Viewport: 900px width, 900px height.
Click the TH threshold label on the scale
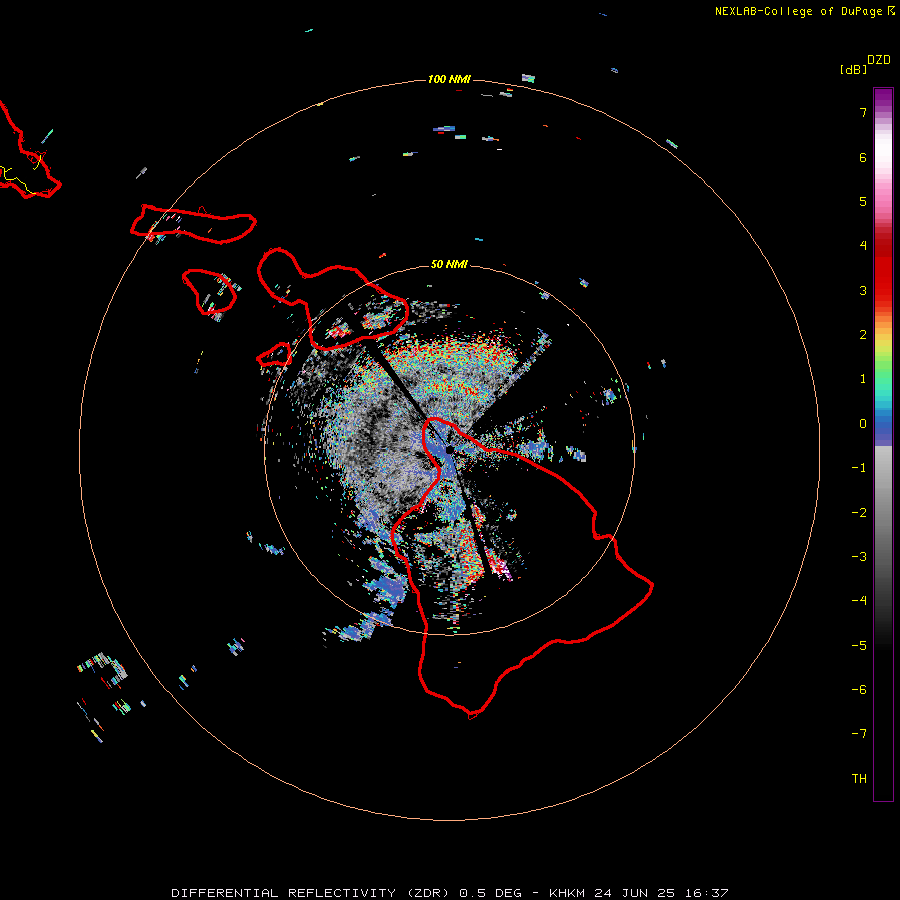click(x=859, y=779)
